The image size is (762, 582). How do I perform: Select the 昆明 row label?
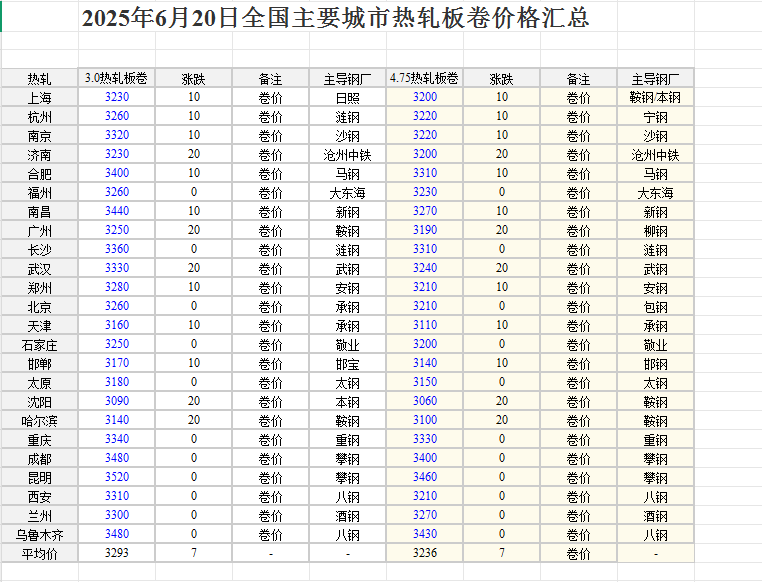click(x=39, y=477)
